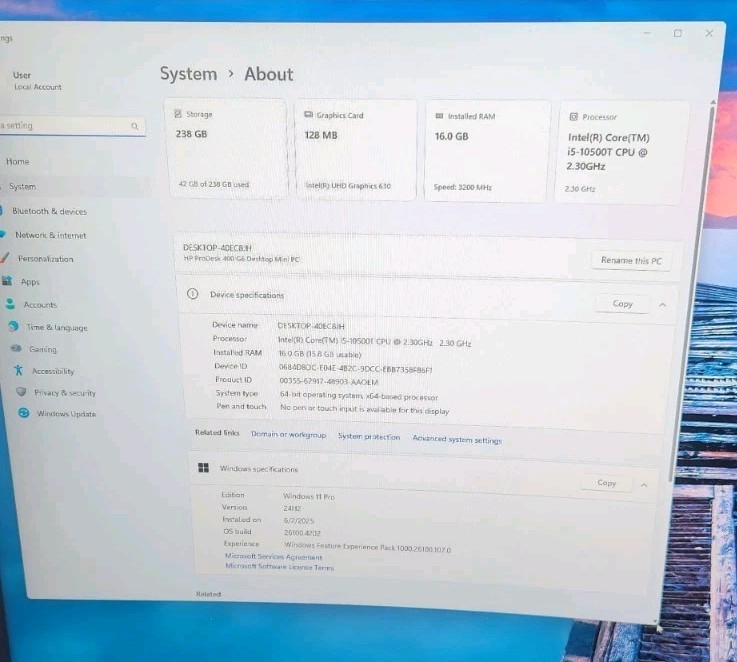The image size is (737, 662).
Task: Click the Device specifications info icon
Action: (x=192, y=294)
